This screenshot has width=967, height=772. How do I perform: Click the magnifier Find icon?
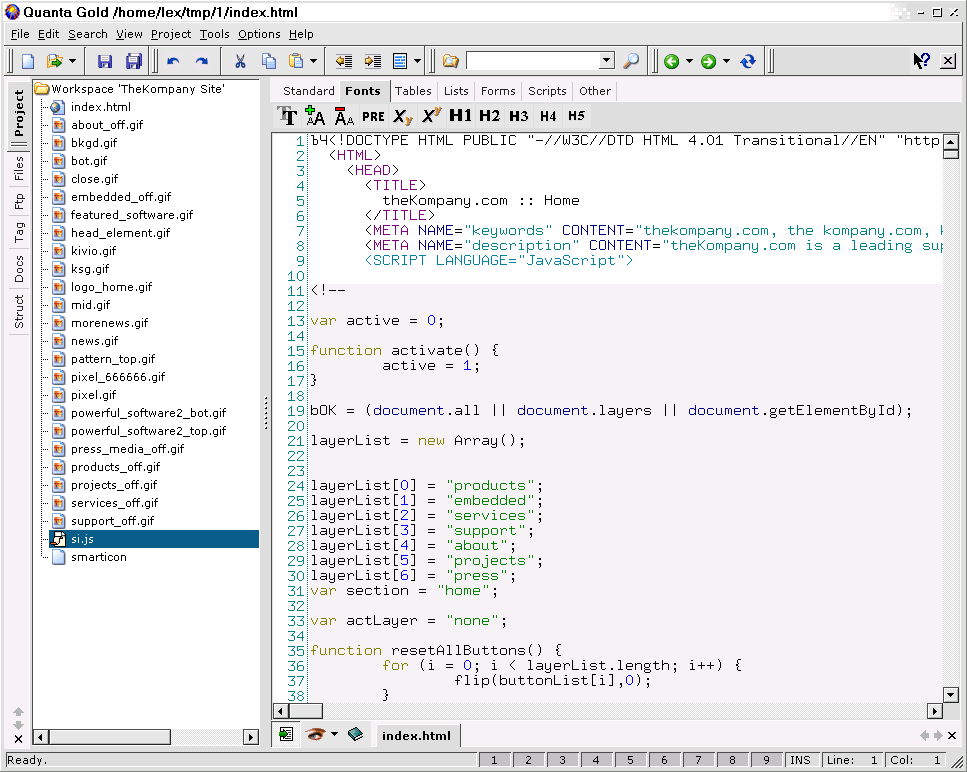[x=631, y=61]
